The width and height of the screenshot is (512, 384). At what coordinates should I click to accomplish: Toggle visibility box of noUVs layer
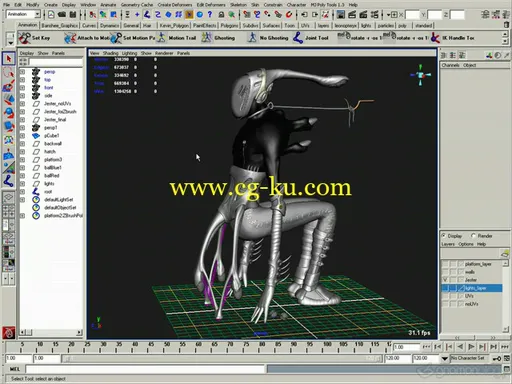coord(445,304)
